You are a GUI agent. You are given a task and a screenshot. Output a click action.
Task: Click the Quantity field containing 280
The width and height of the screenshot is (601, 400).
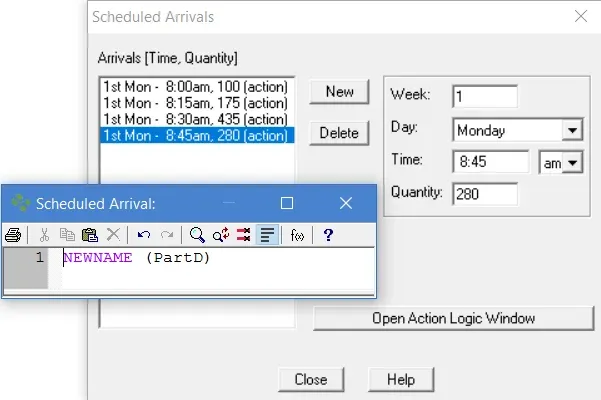[x=485, y=194]
